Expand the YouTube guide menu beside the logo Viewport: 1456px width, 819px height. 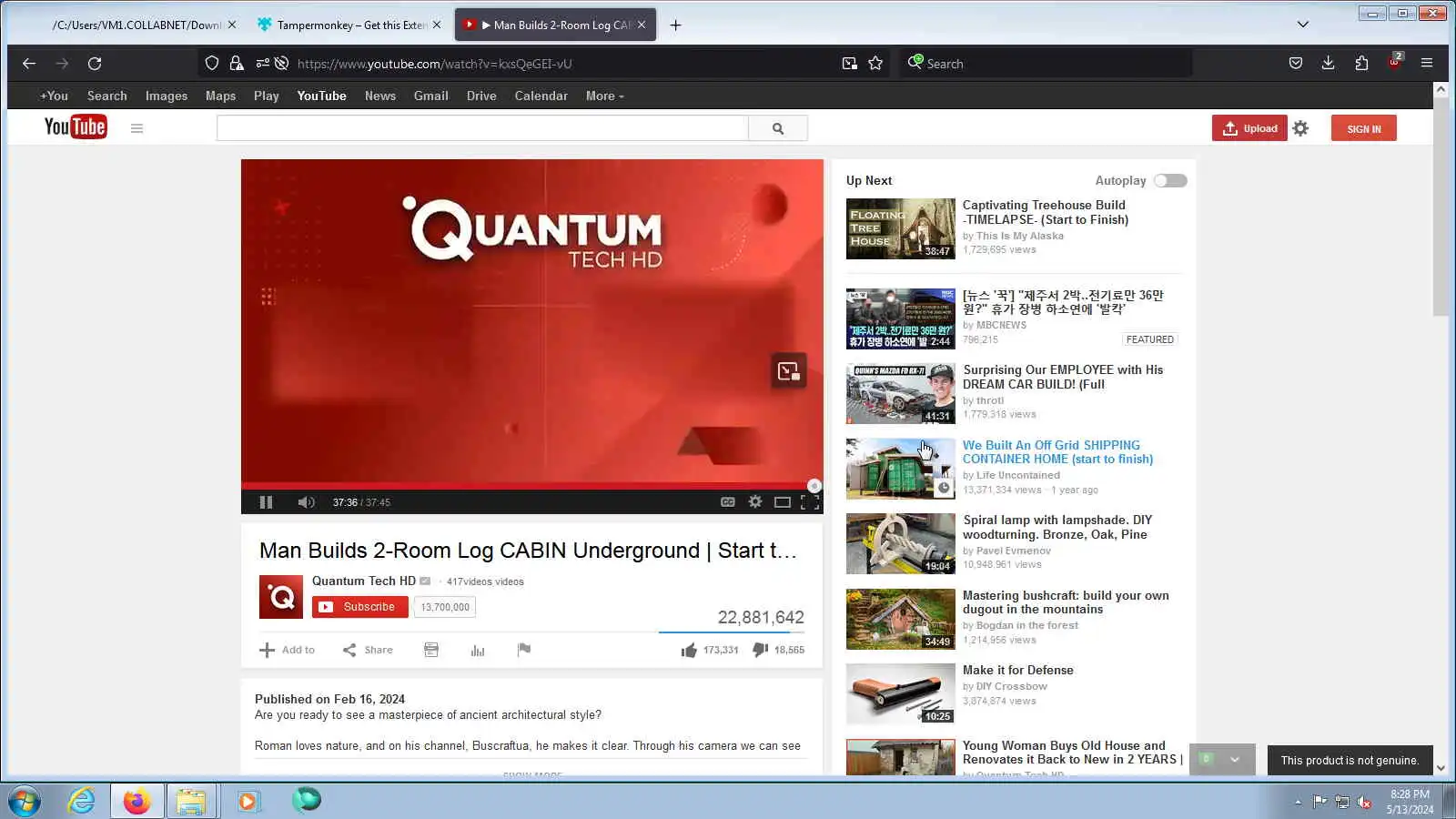[136, 128]
